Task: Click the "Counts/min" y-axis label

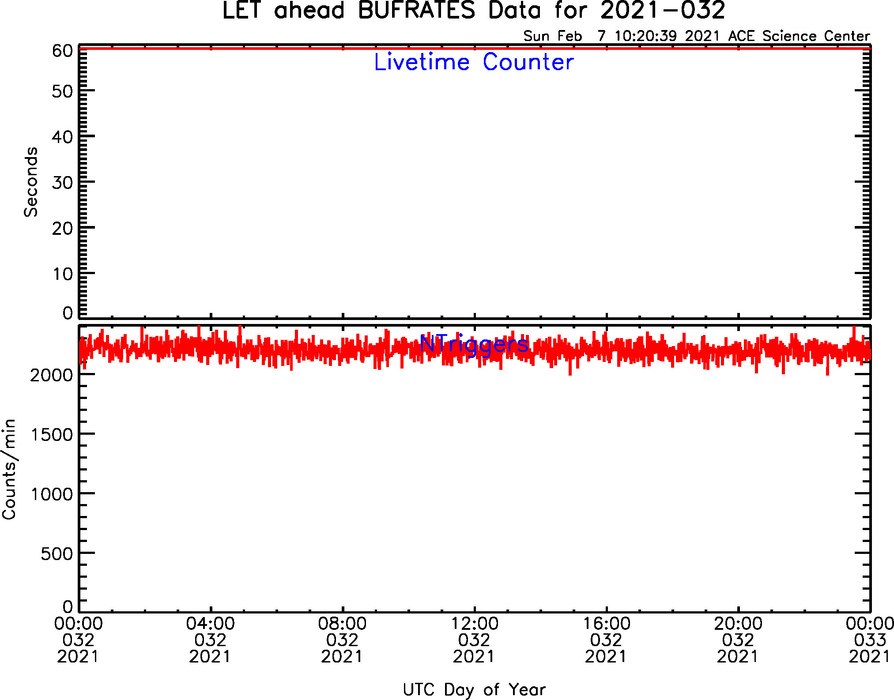Action: [10, 467]
